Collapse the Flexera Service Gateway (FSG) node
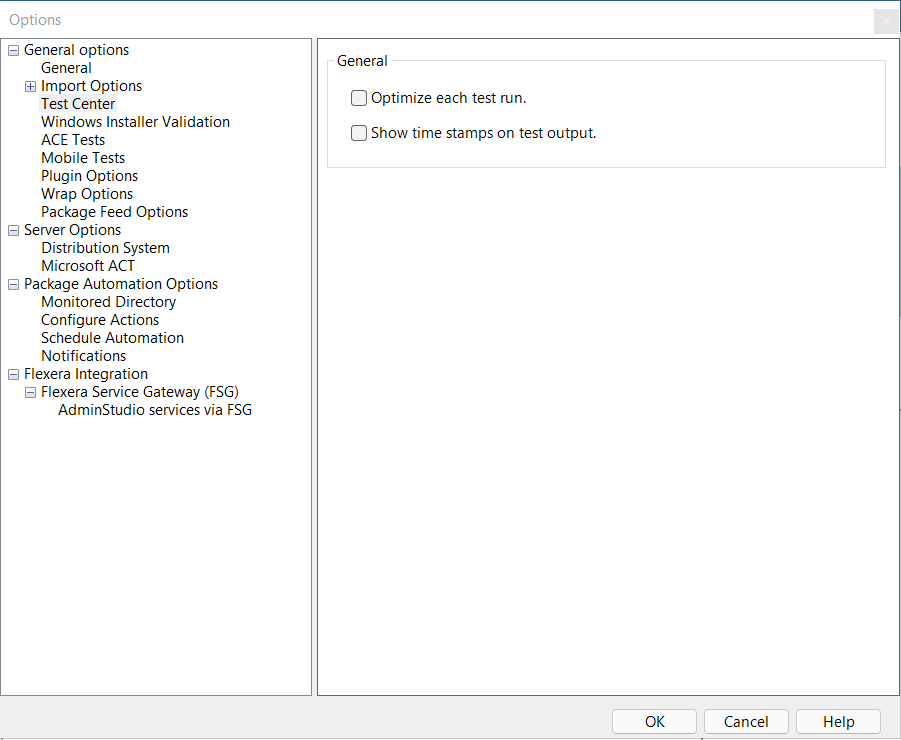 click(30, 391)
